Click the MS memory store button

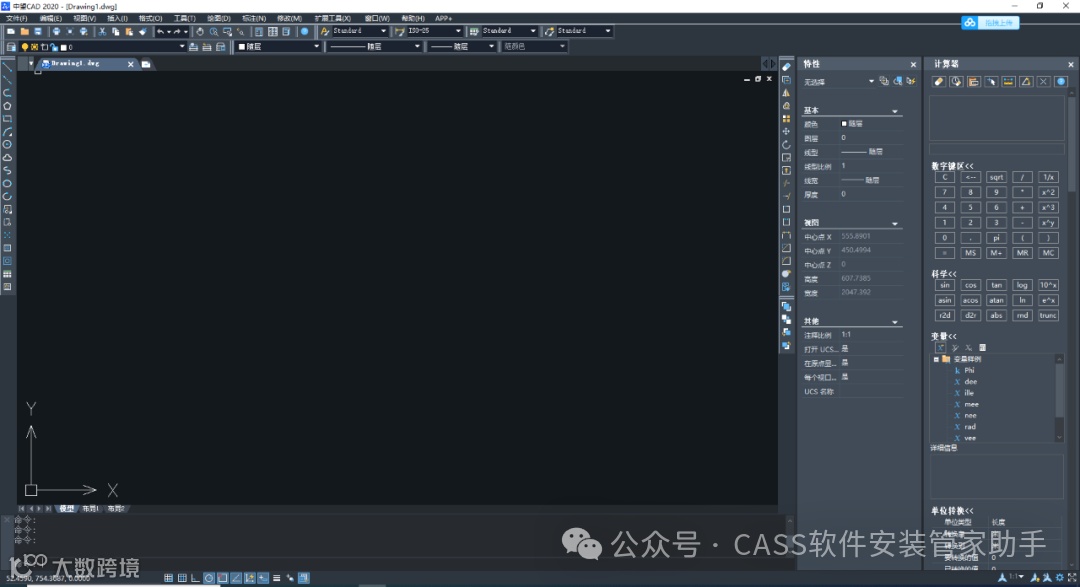[970, 253]
